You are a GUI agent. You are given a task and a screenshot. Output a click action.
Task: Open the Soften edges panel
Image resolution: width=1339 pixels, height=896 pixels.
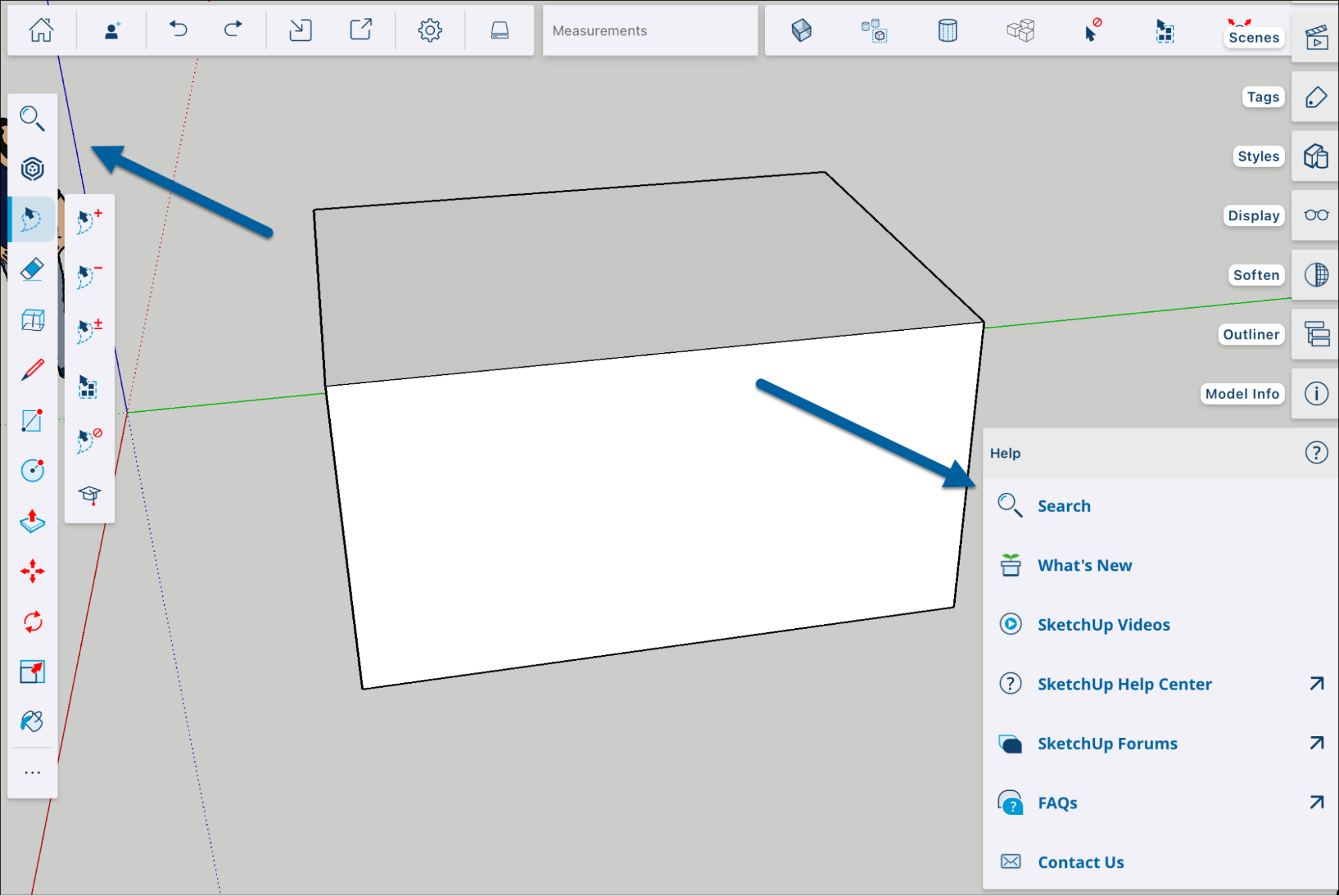(x=1316, y=275)
